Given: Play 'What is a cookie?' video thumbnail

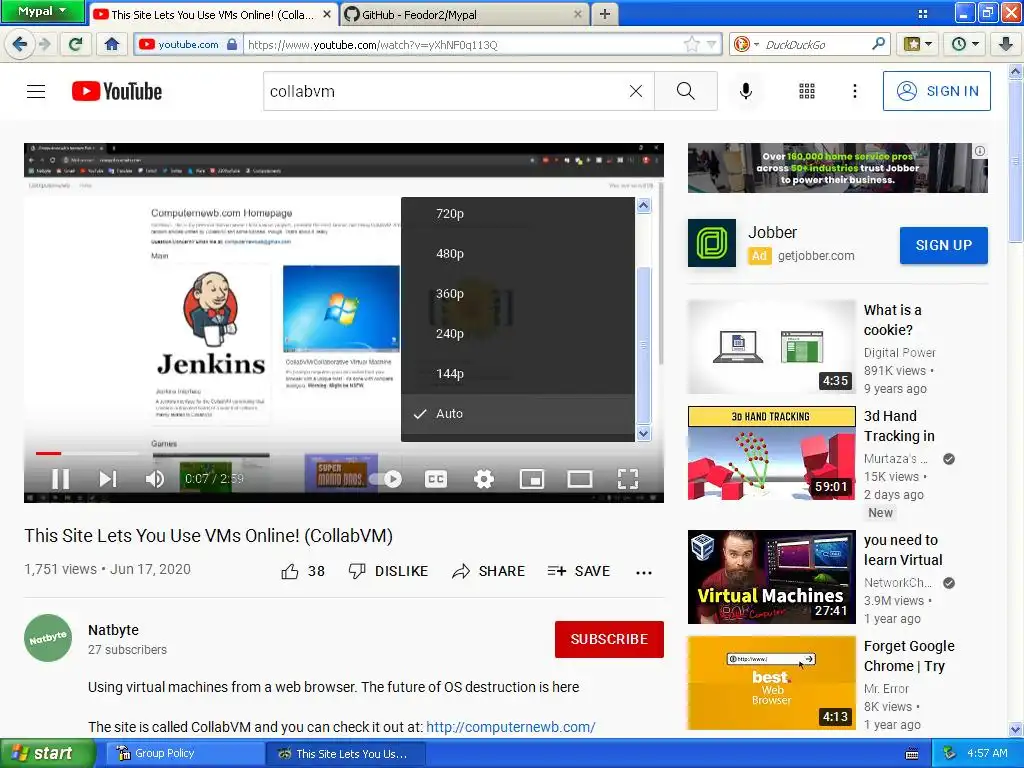Looking at the screenshot, I should [771, 347].
